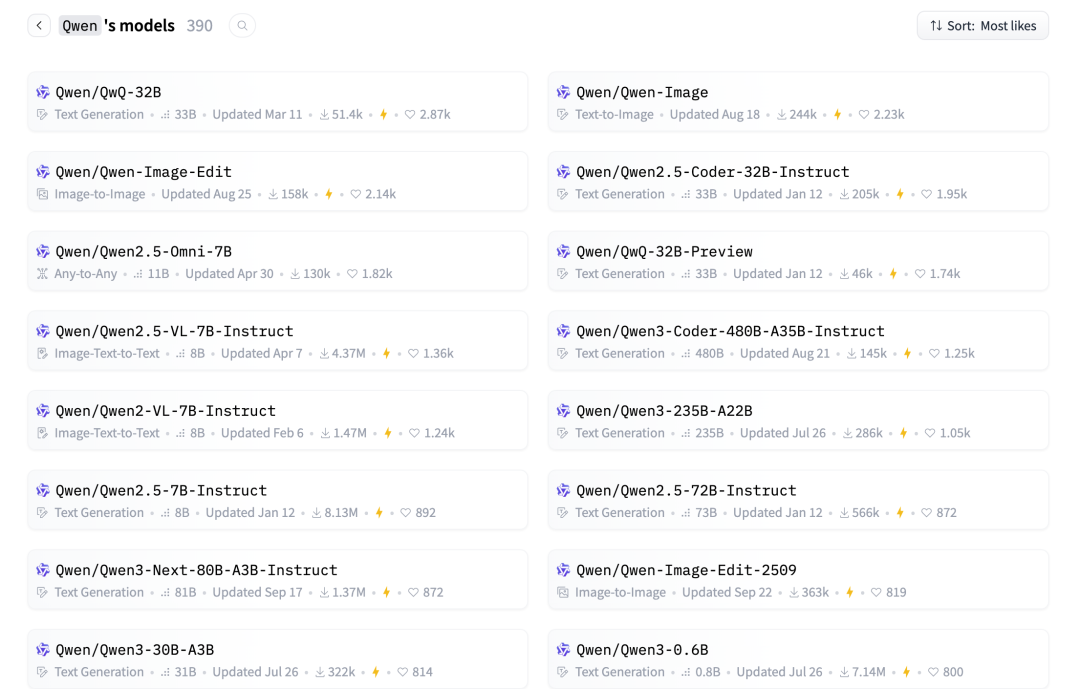Click Qwen logo beside Qwen2.5-Coder-32B-Instruct

563,172
